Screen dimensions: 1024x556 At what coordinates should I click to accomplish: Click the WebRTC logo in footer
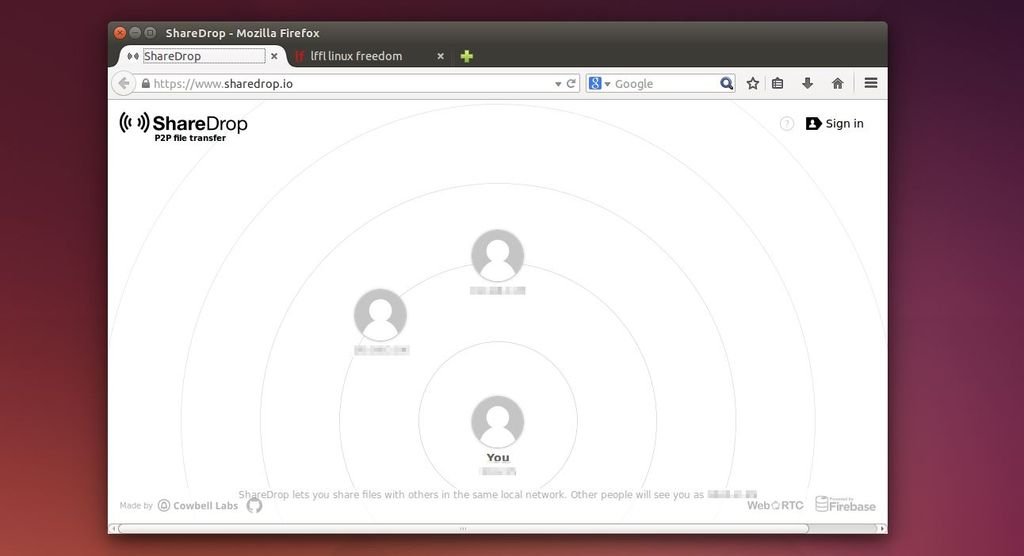[775, 505]
